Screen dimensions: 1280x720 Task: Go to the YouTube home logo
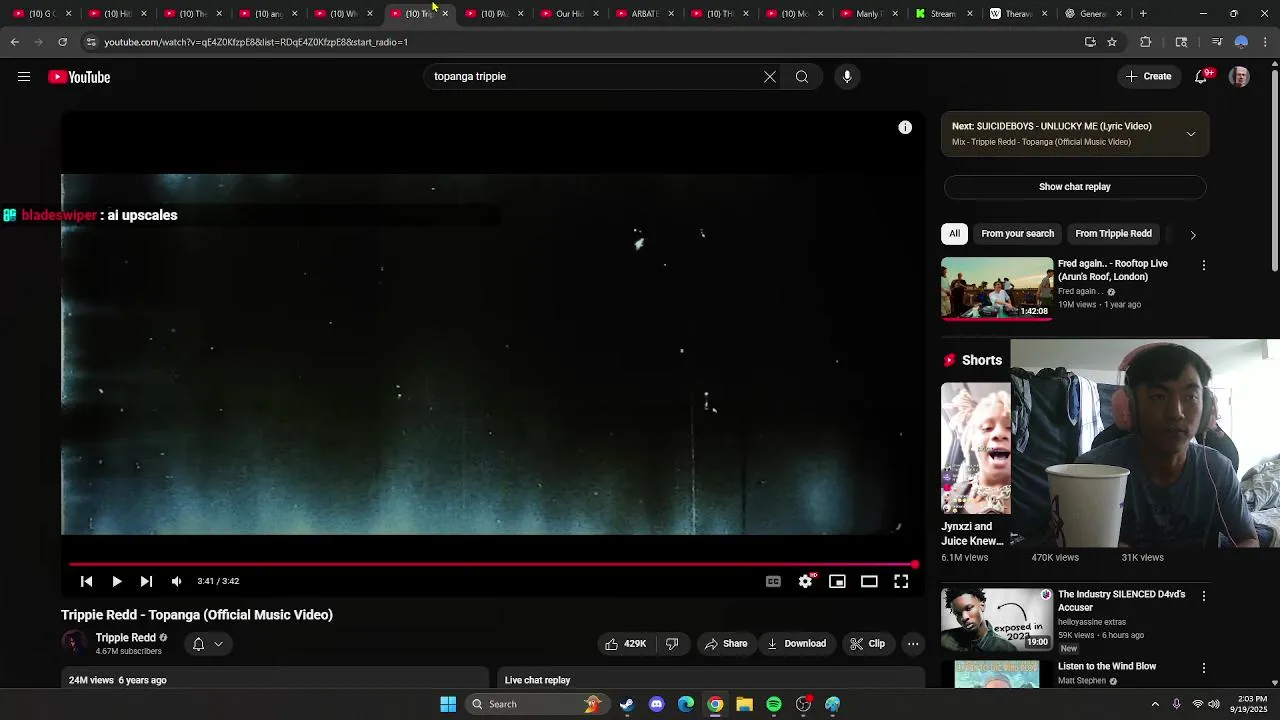point(79,77)
